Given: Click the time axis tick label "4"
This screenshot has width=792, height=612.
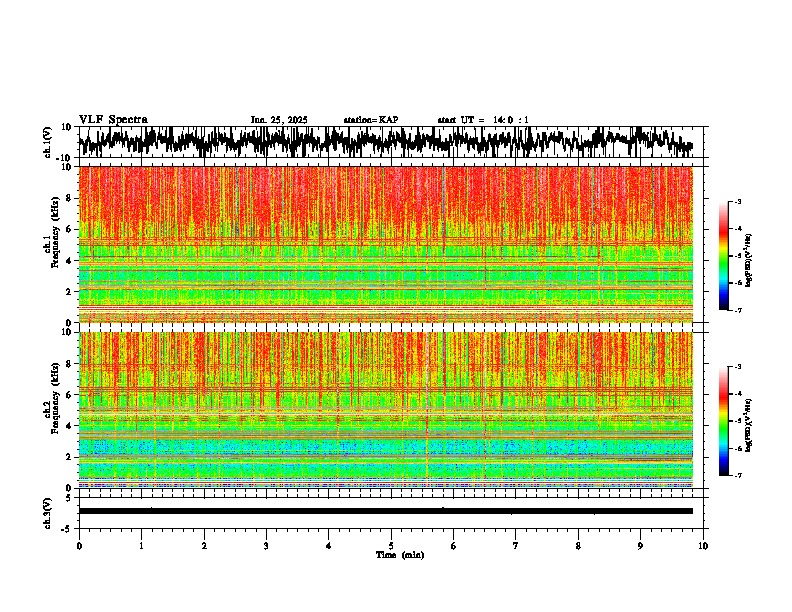Looking at the screenshot, I should [329, 546].
